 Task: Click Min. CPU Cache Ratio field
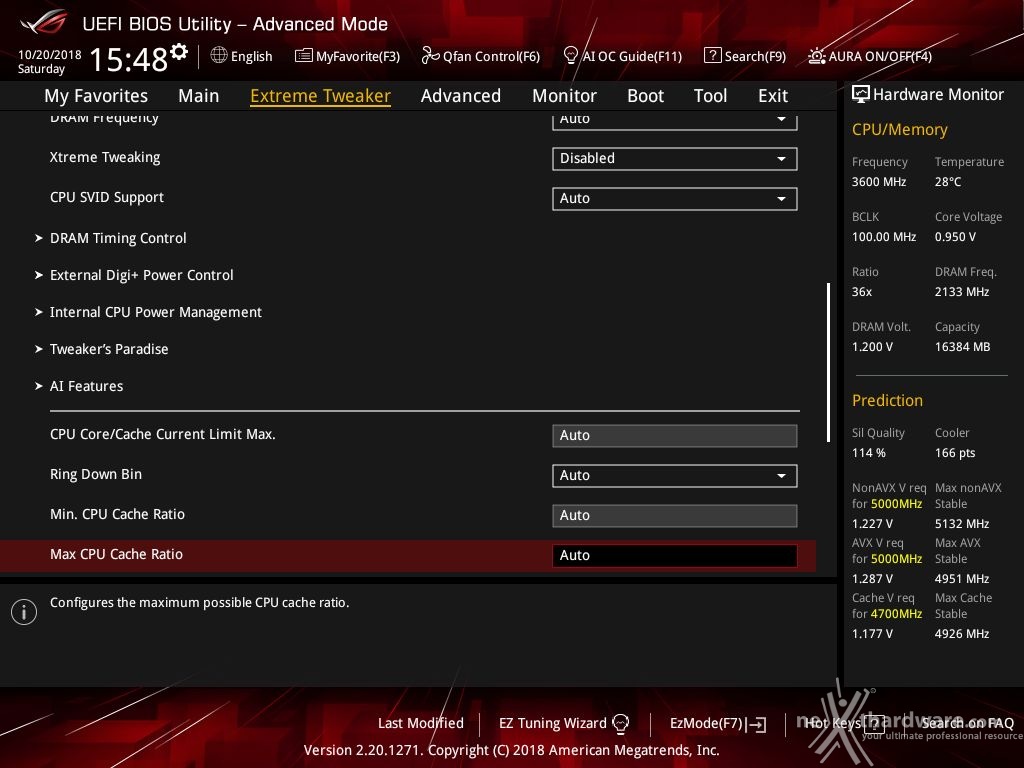click(675, 515)
